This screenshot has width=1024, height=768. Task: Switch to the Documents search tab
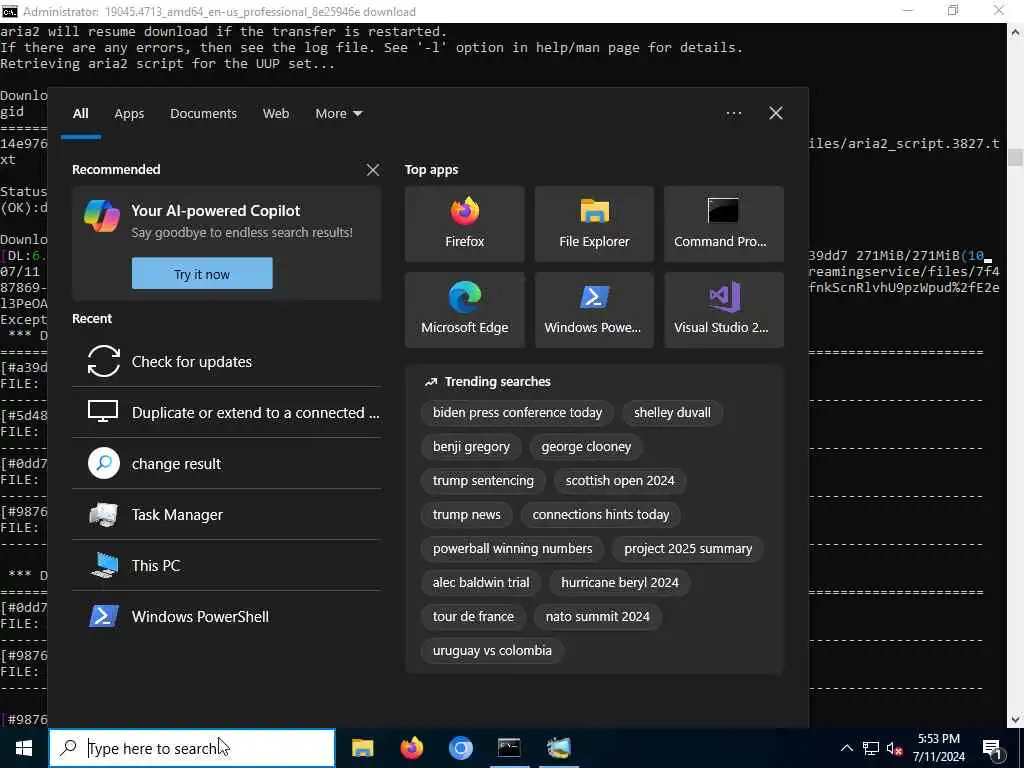[x=204, y=114]
